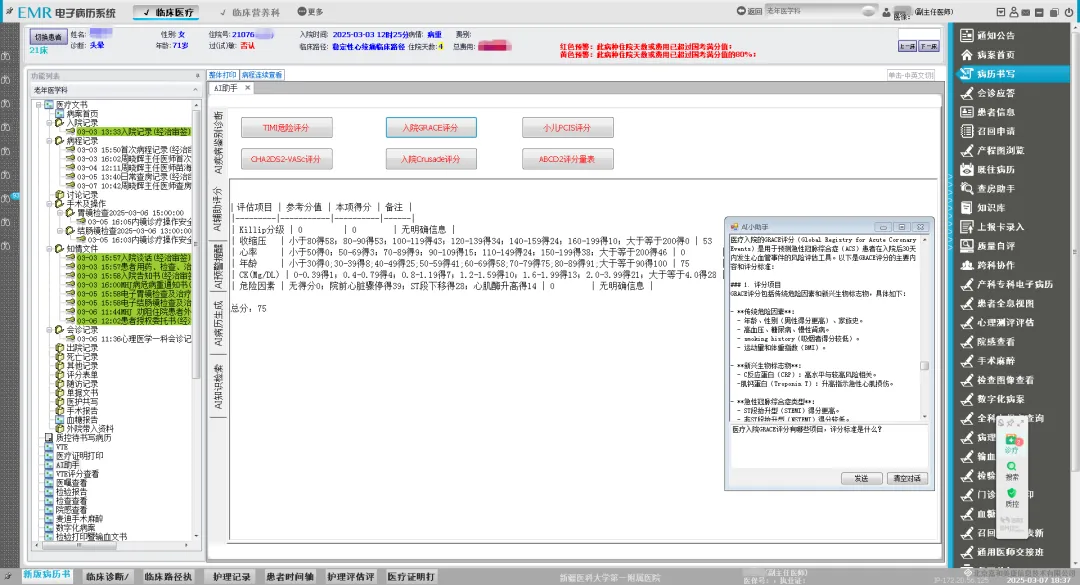Go to 病案首页 home icon in sidebar
Image resolution: width=1080 pixels, height=585 pixels.
click(994, 54)
